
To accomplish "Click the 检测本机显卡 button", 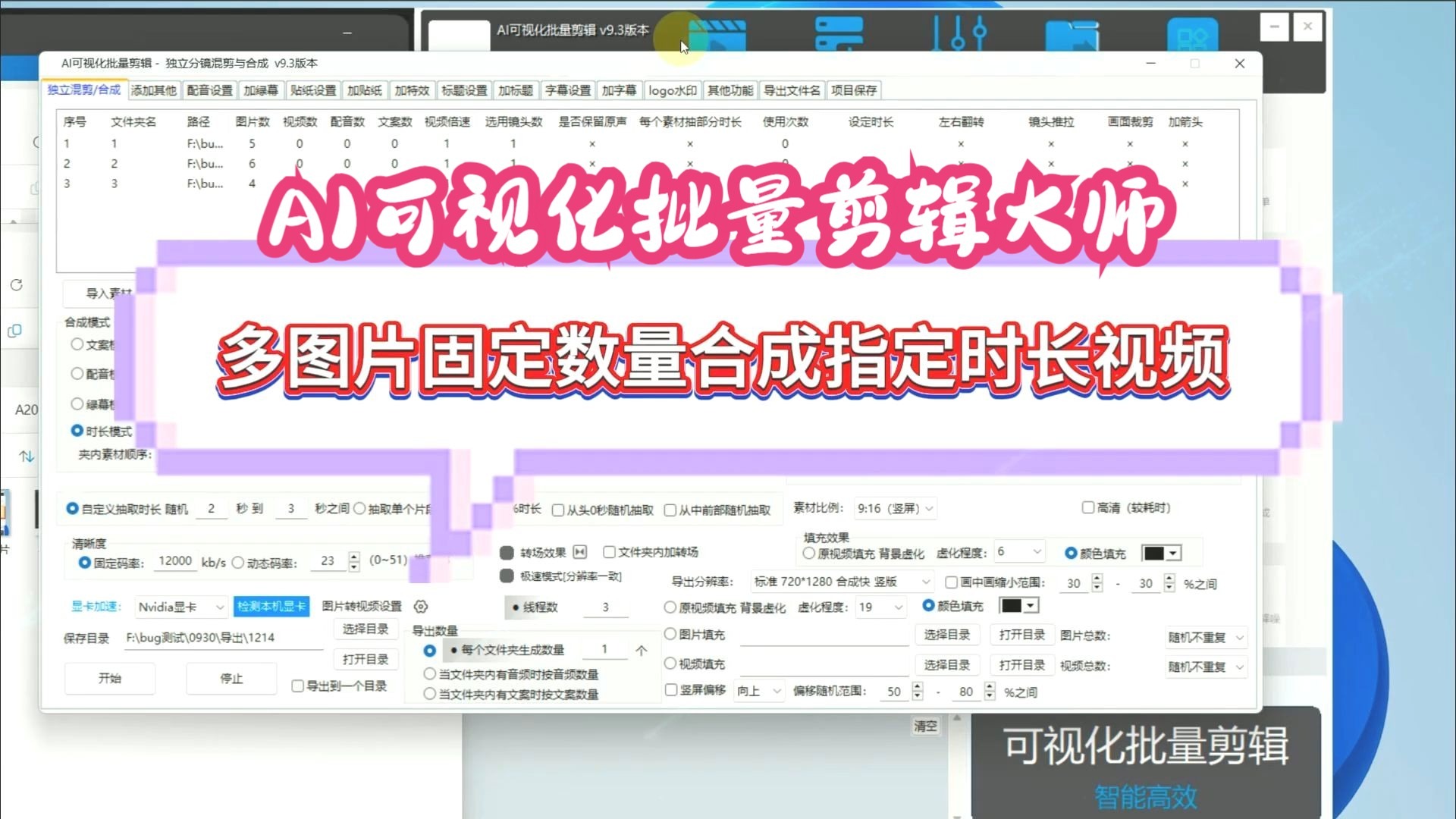I will click(x=271, y=607).
